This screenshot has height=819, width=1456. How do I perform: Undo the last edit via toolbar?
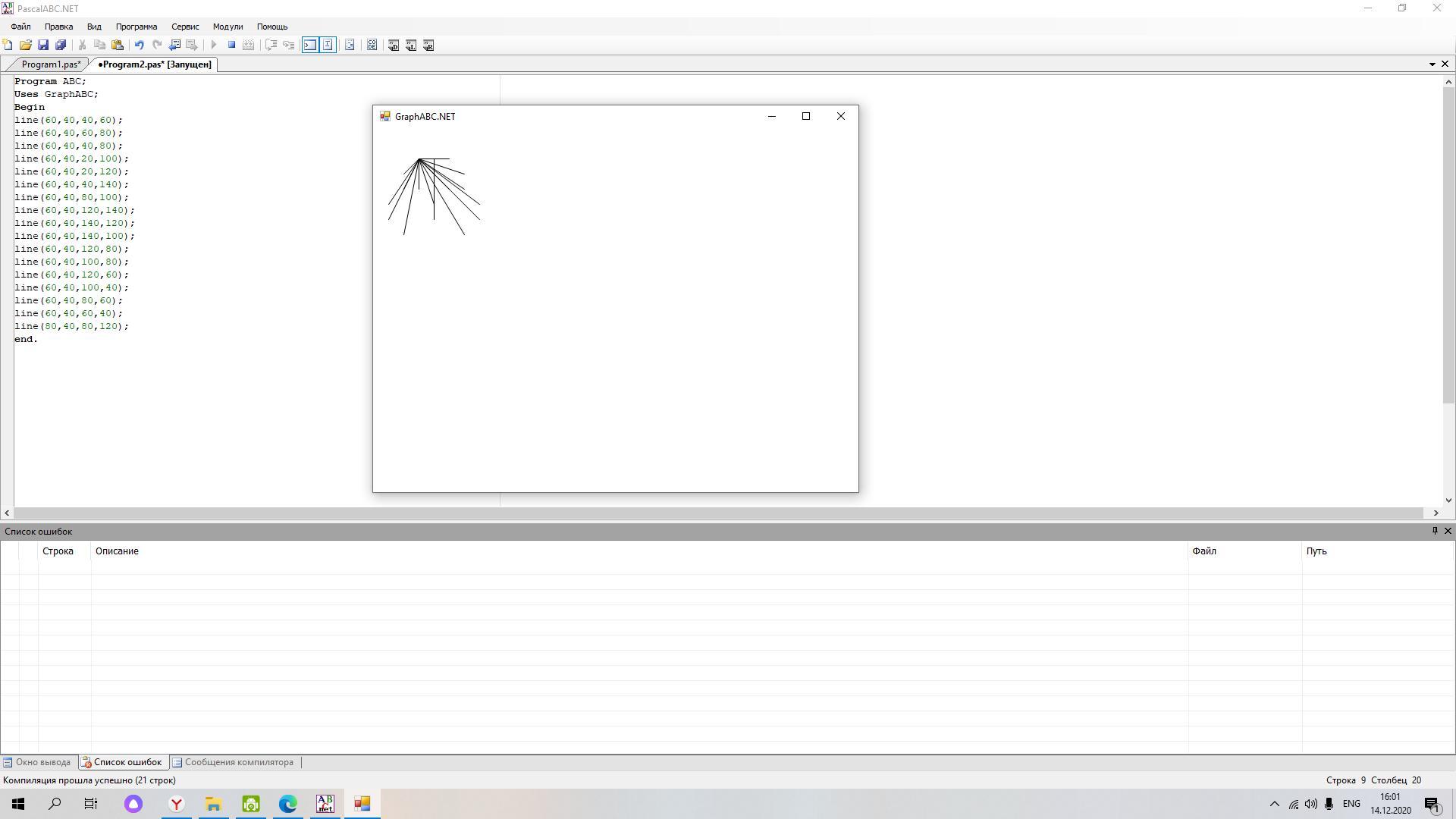coord(140,45)
